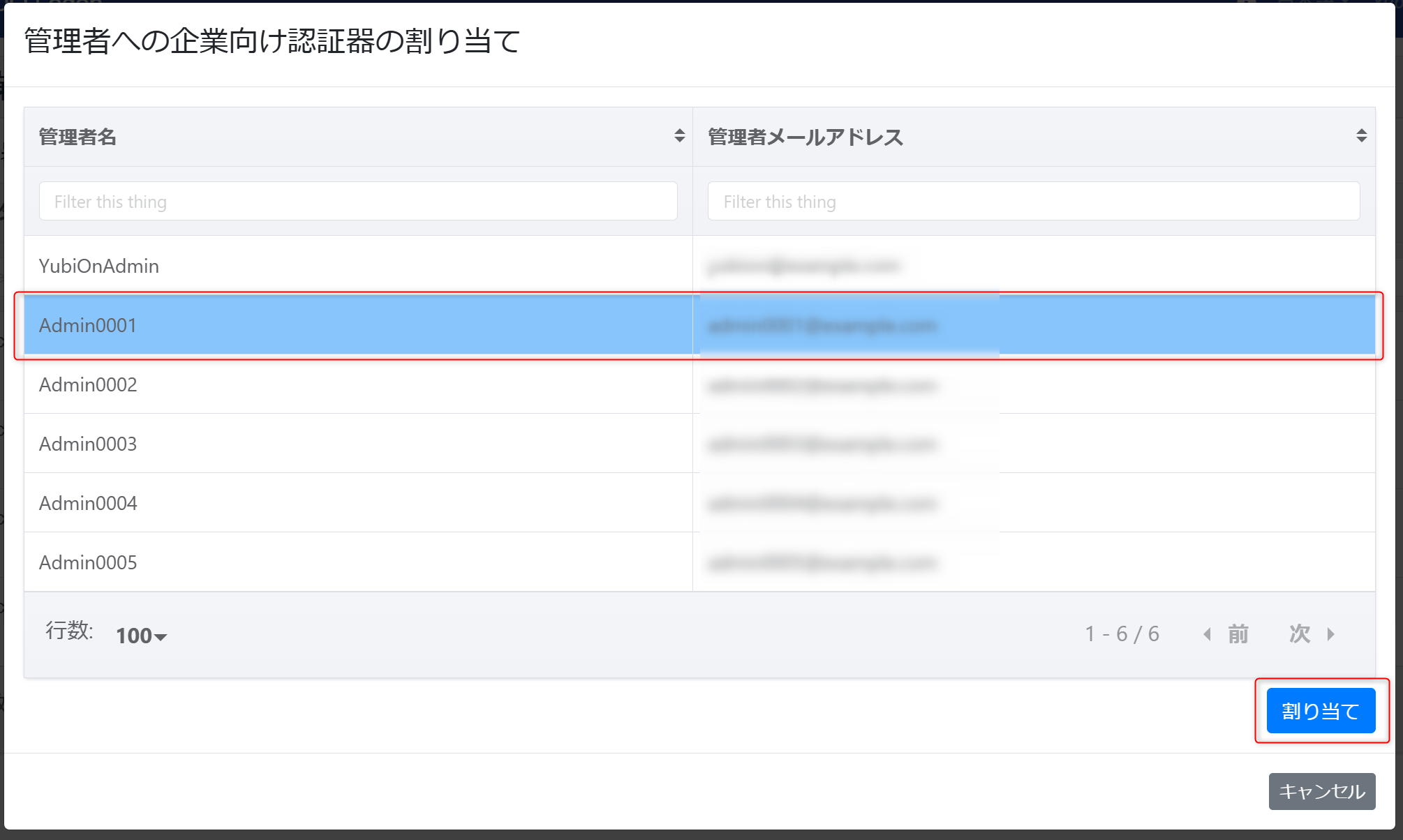This screenshot has height=840, width=1403.
Task: Go to next page with 次
Action: (1312, 634)
